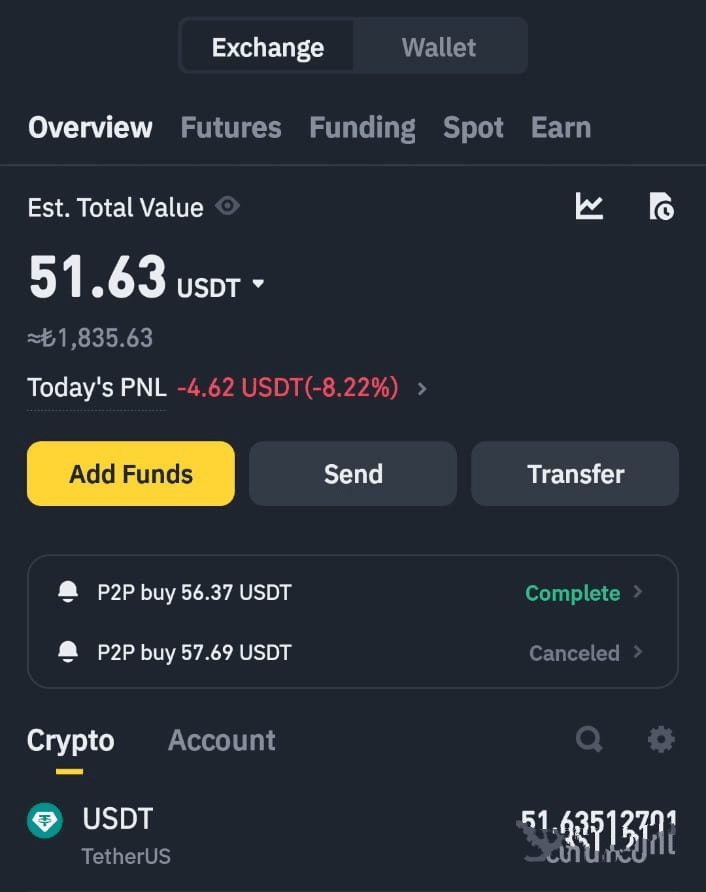This screenshot has width=706, height=892.
Task: Switch to Exchange mode
Action: pos(267,47)
